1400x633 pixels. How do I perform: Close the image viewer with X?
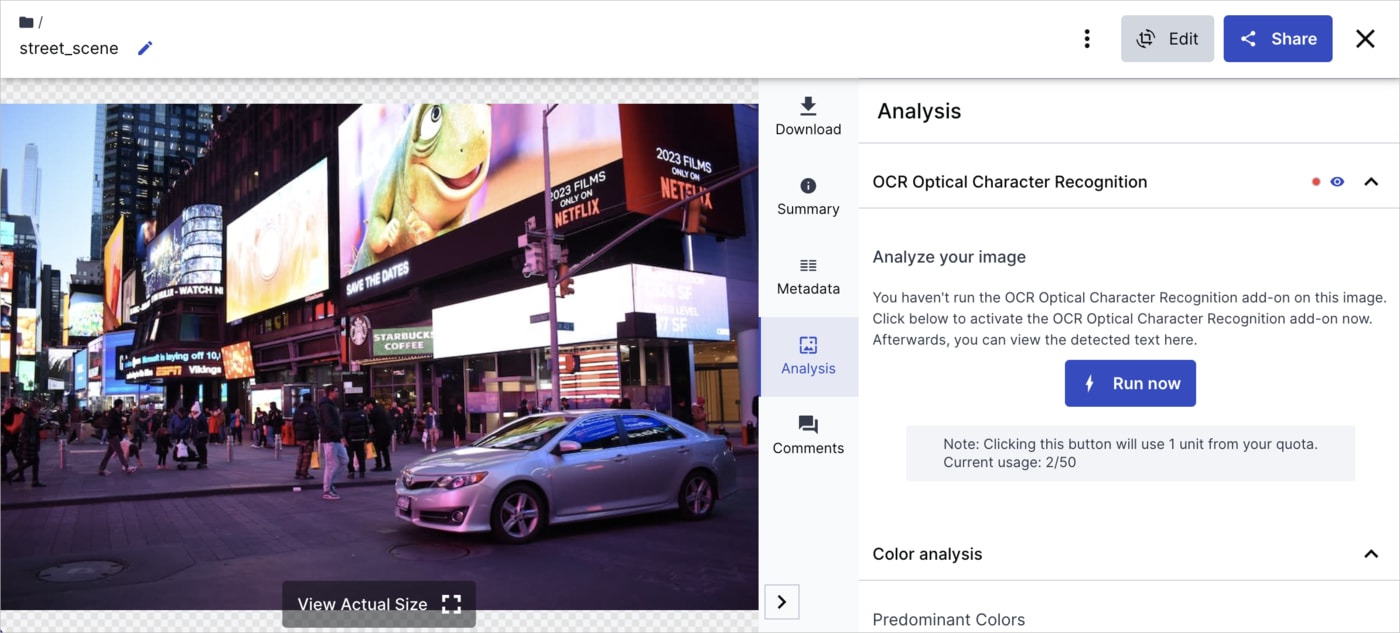(1365, 39)
